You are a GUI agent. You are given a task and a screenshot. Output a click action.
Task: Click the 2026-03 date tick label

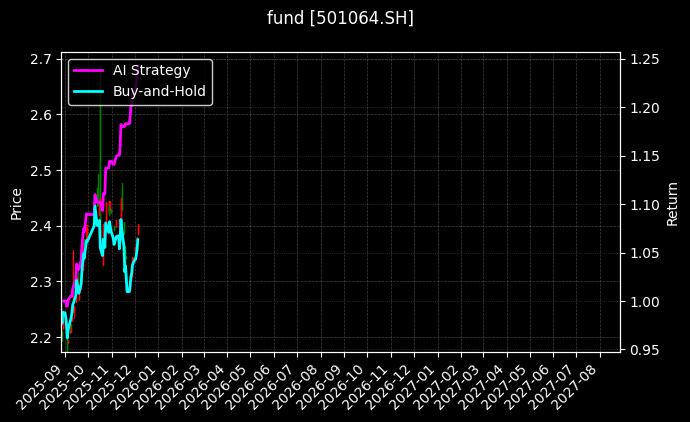point(179,386)
